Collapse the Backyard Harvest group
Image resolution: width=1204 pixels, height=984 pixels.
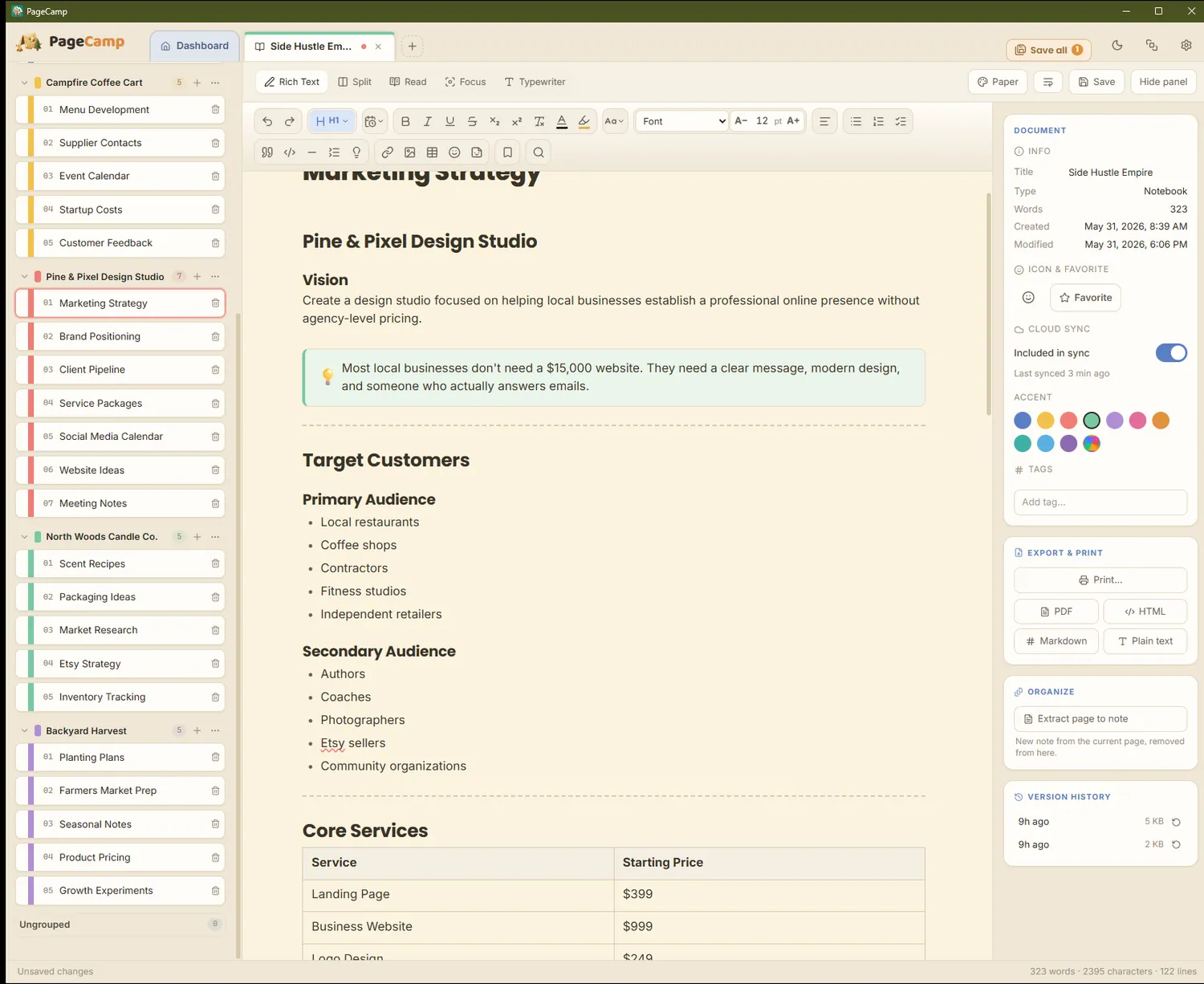(x=24, y=731)
